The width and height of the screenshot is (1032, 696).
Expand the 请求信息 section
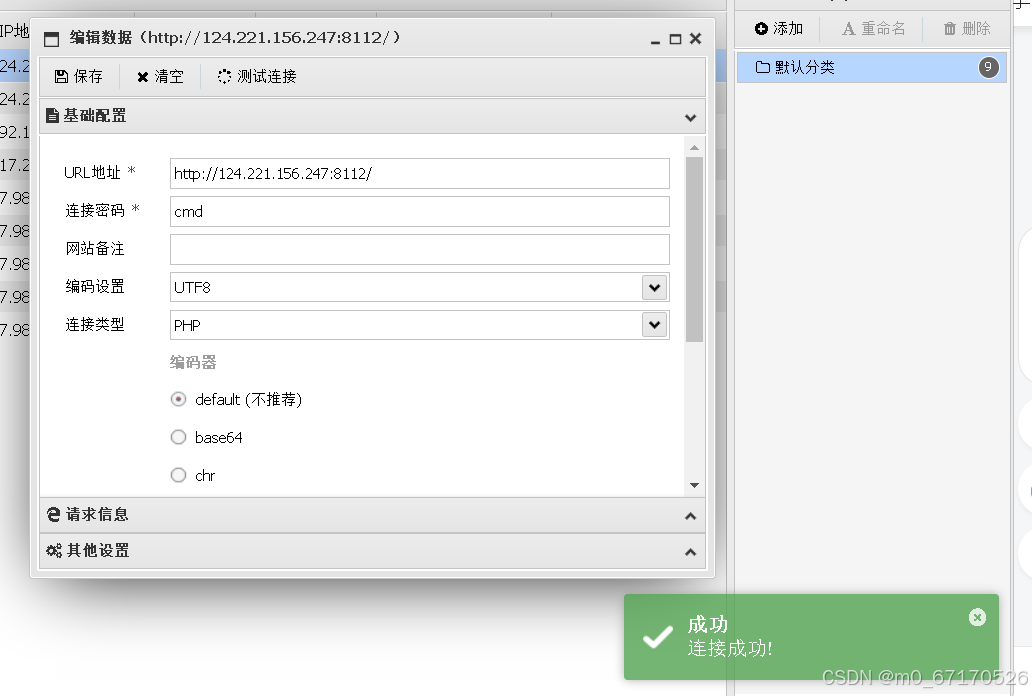pyautogui.click(x=690, y=514)
